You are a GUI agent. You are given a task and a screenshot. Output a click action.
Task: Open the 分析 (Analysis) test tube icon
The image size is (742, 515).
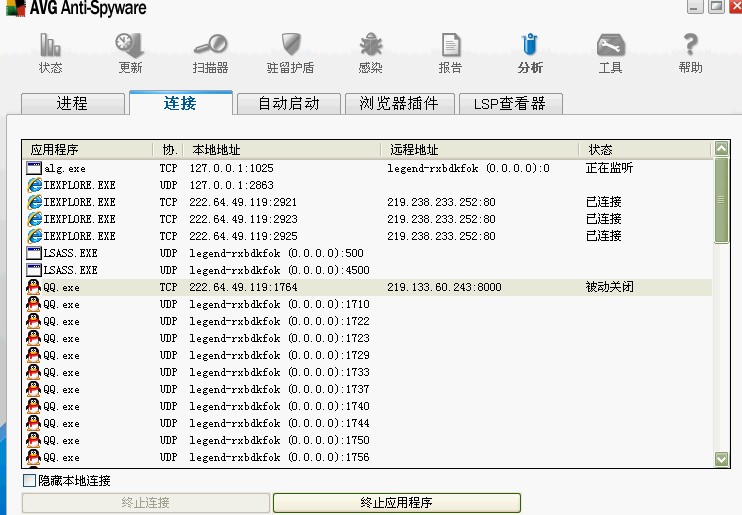click(x=530, y=44)
